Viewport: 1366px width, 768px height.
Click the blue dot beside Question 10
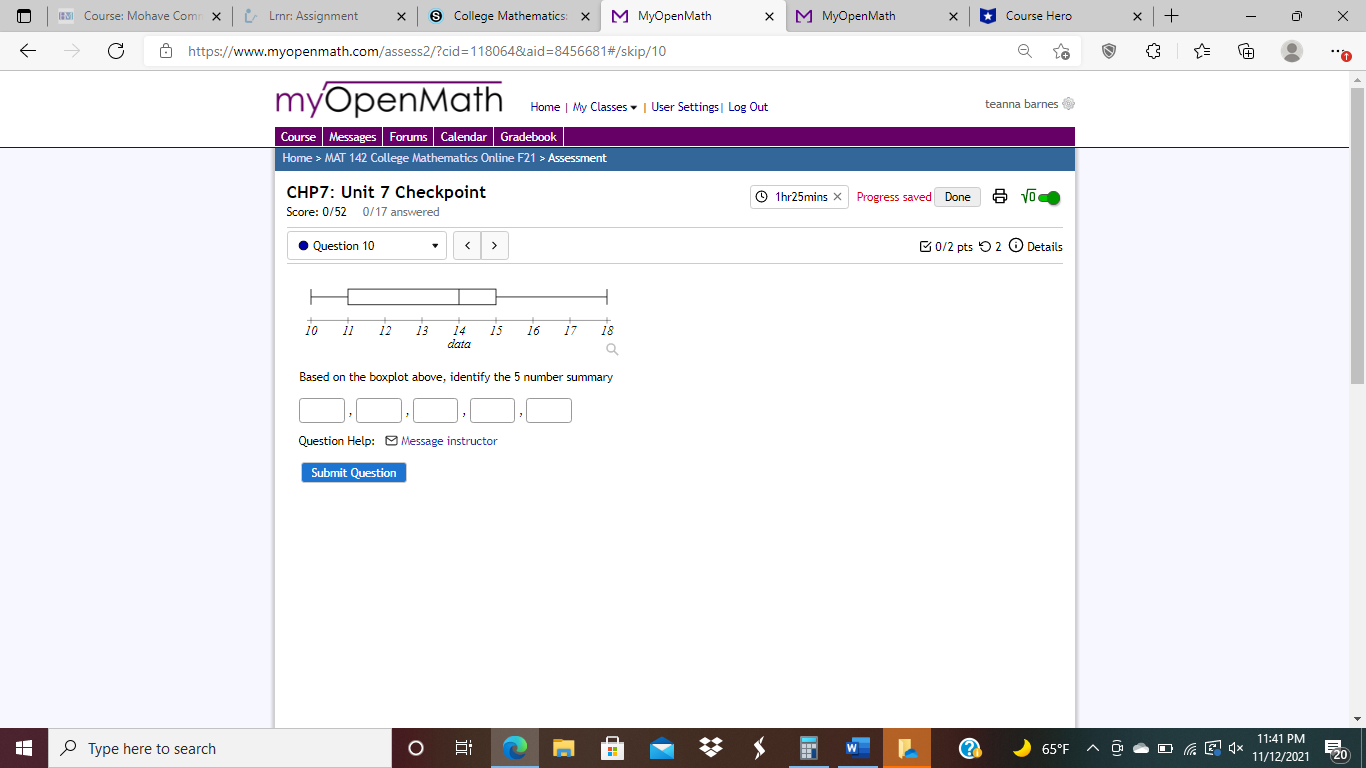tap(304, 245)
